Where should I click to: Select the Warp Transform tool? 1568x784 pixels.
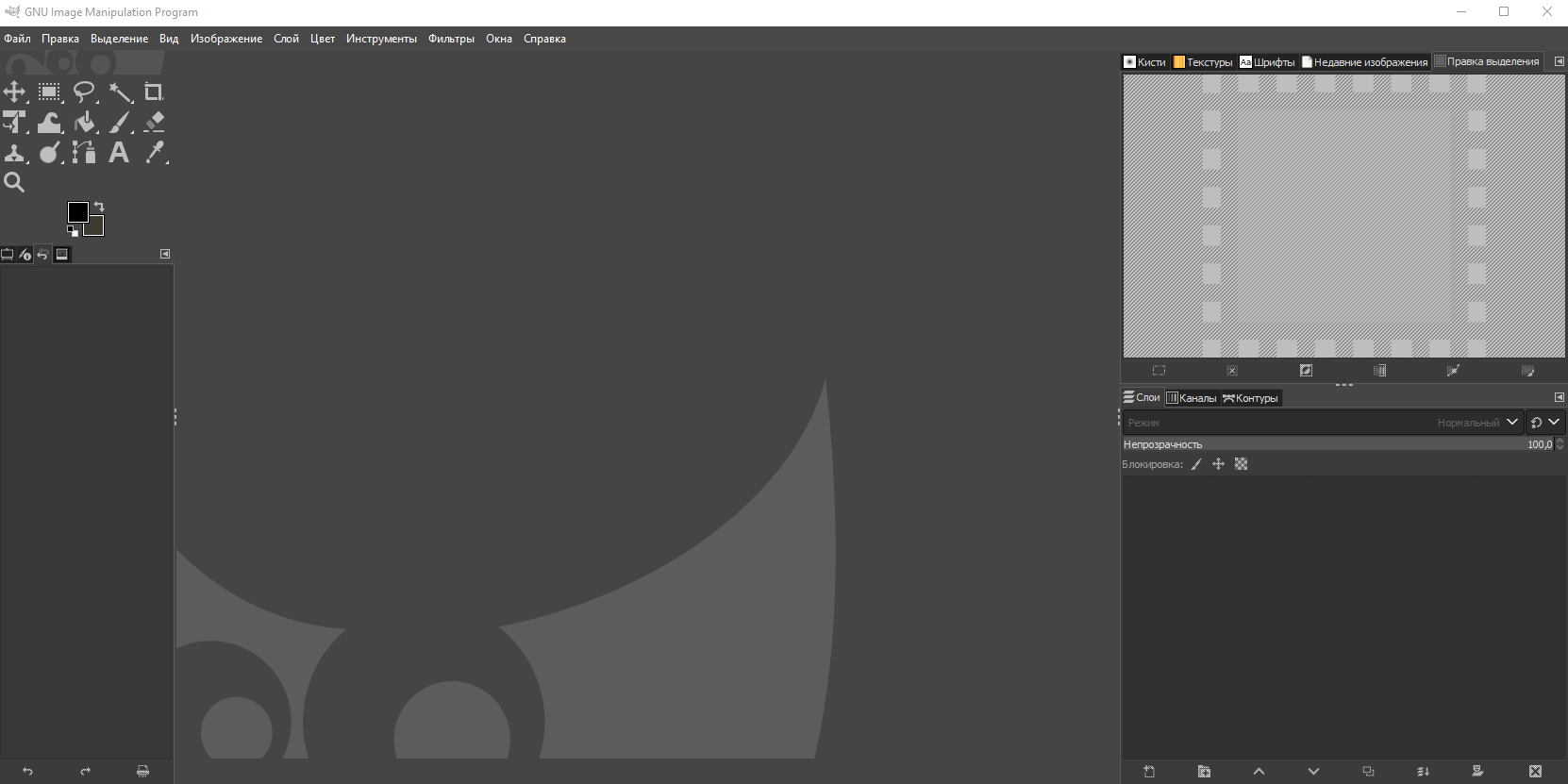click(x=49, y=122)
